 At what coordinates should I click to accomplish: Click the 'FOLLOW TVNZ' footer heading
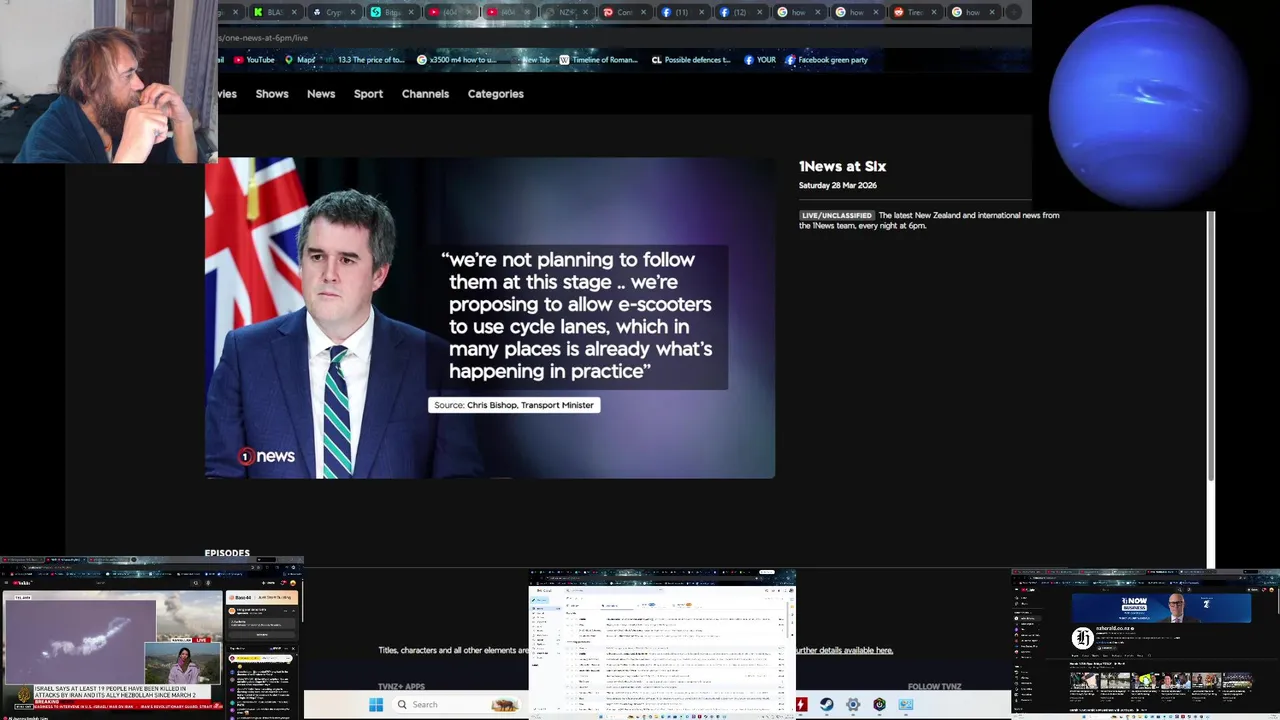tap(934, 687)
